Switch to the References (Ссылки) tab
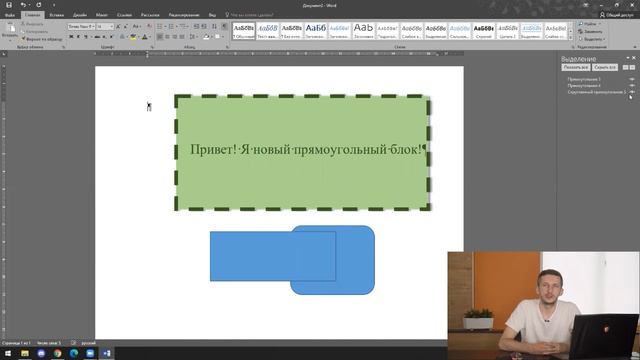This screenshot has height=360, width=640. 124,15
